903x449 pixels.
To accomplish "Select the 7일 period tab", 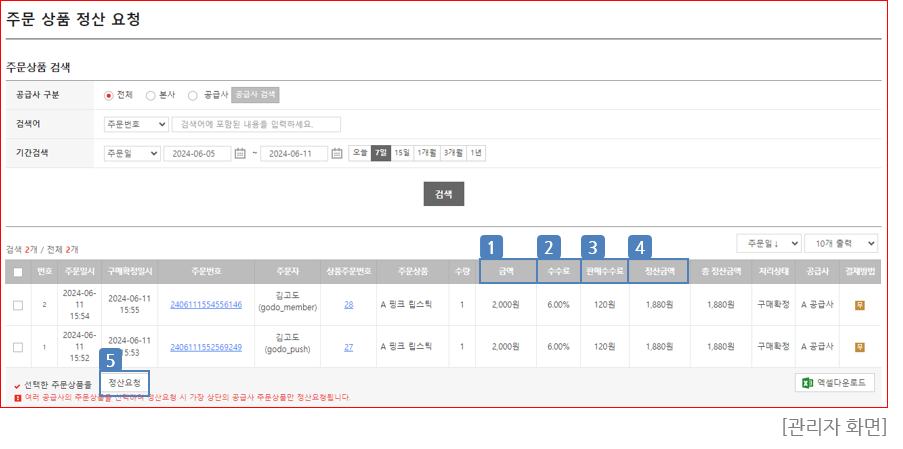I will coord(380,153).
